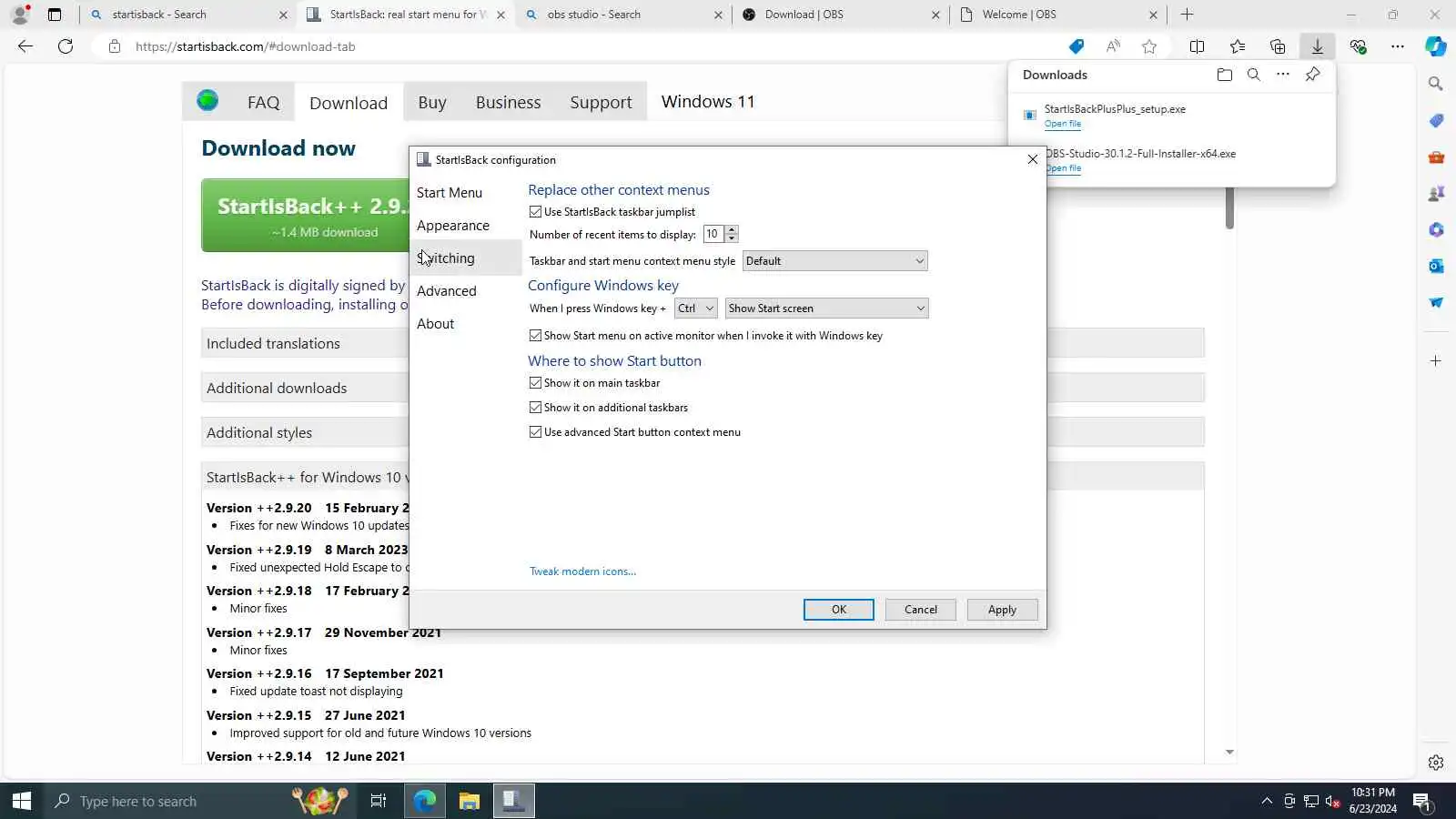Click Cancel in StartIsBack configuration
The height and width of the screenshot is (819, 1456).
[x=921, y=610]
